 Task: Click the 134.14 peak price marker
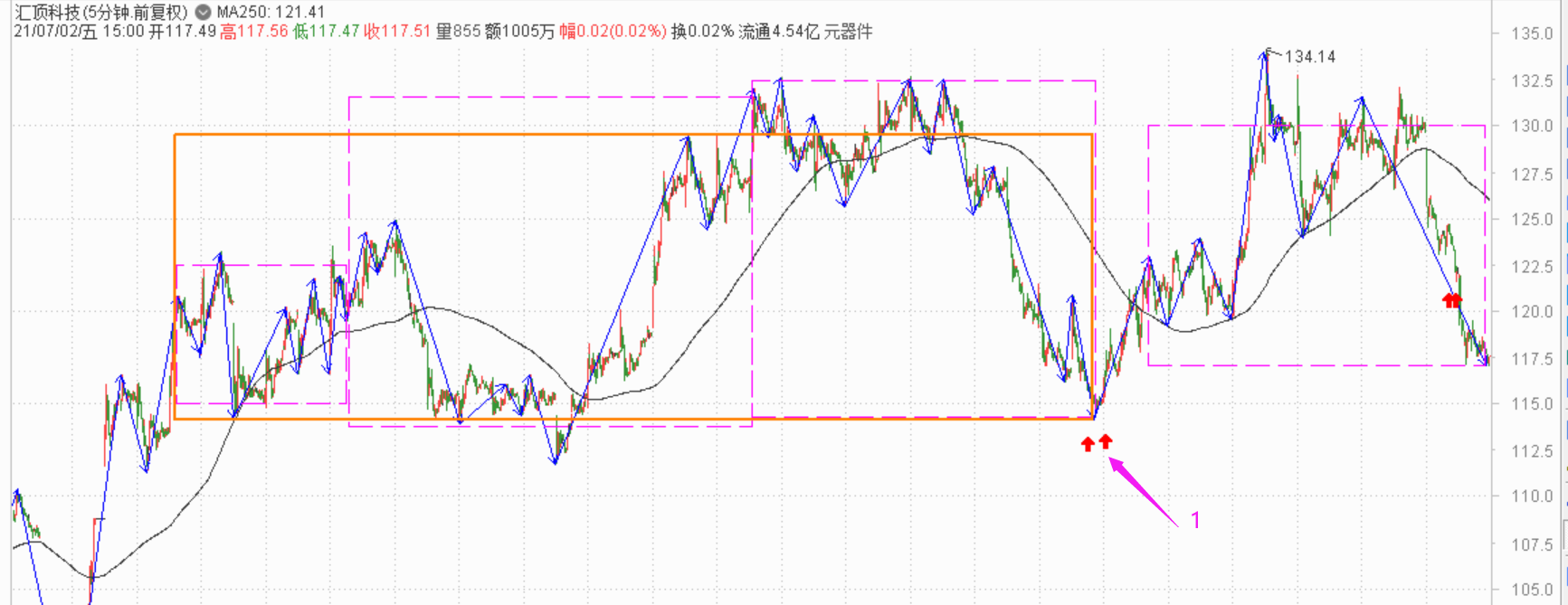tap(1309, 57)
